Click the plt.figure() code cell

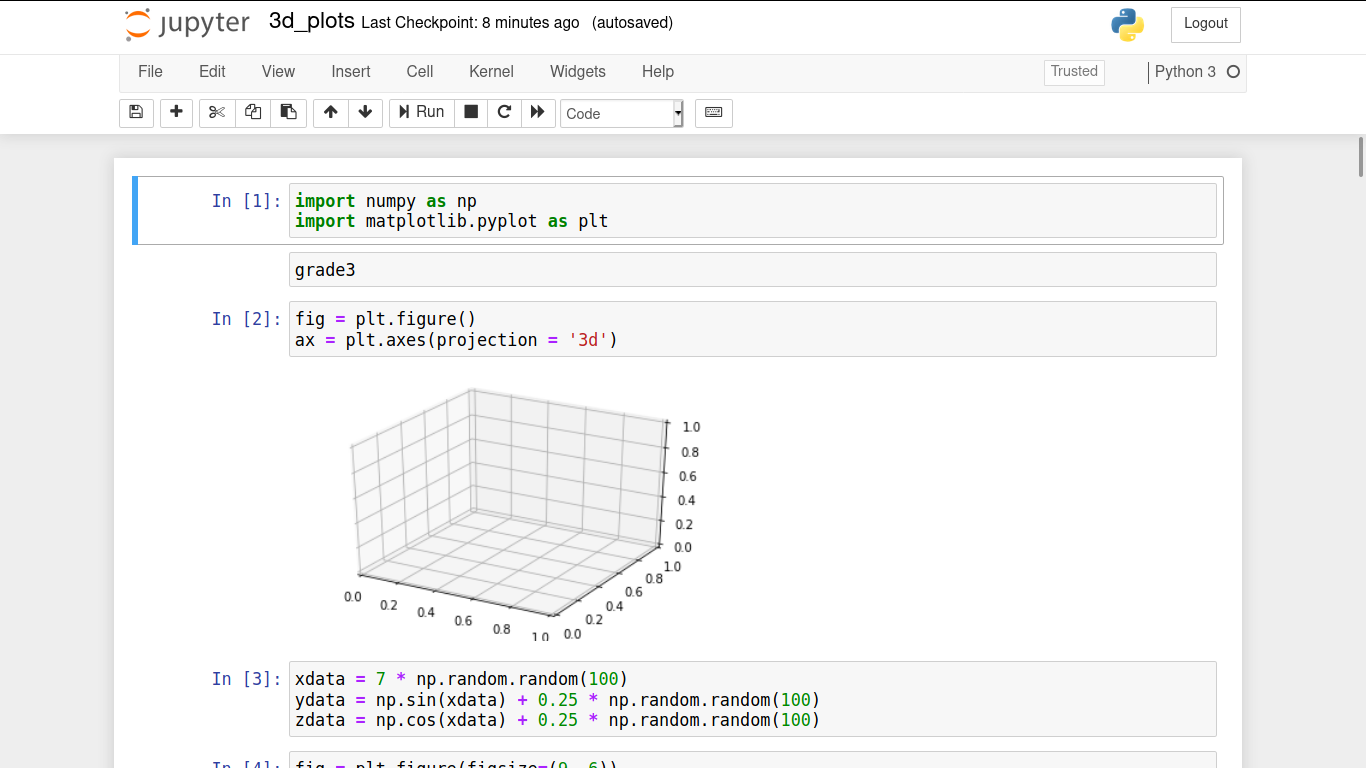(753, 329)
